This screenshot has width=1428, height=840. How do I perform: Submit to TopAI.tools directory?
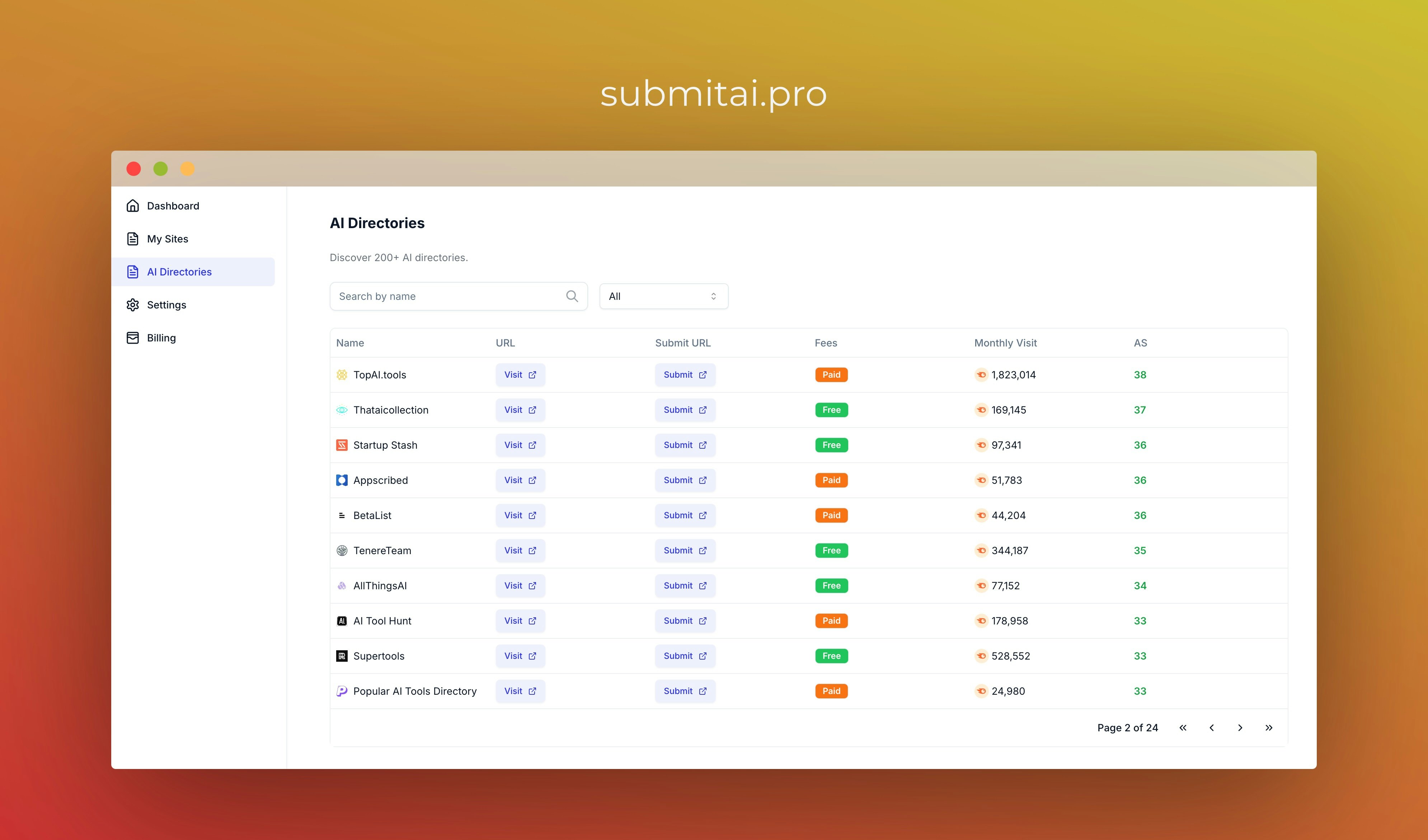tap(685, 375)
